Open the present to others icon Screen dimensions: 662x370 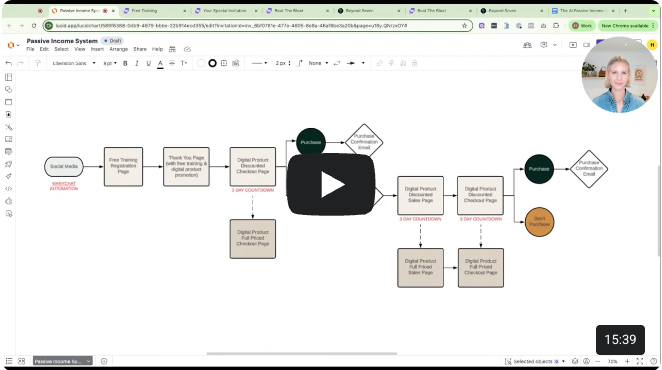tap(544, 45)
